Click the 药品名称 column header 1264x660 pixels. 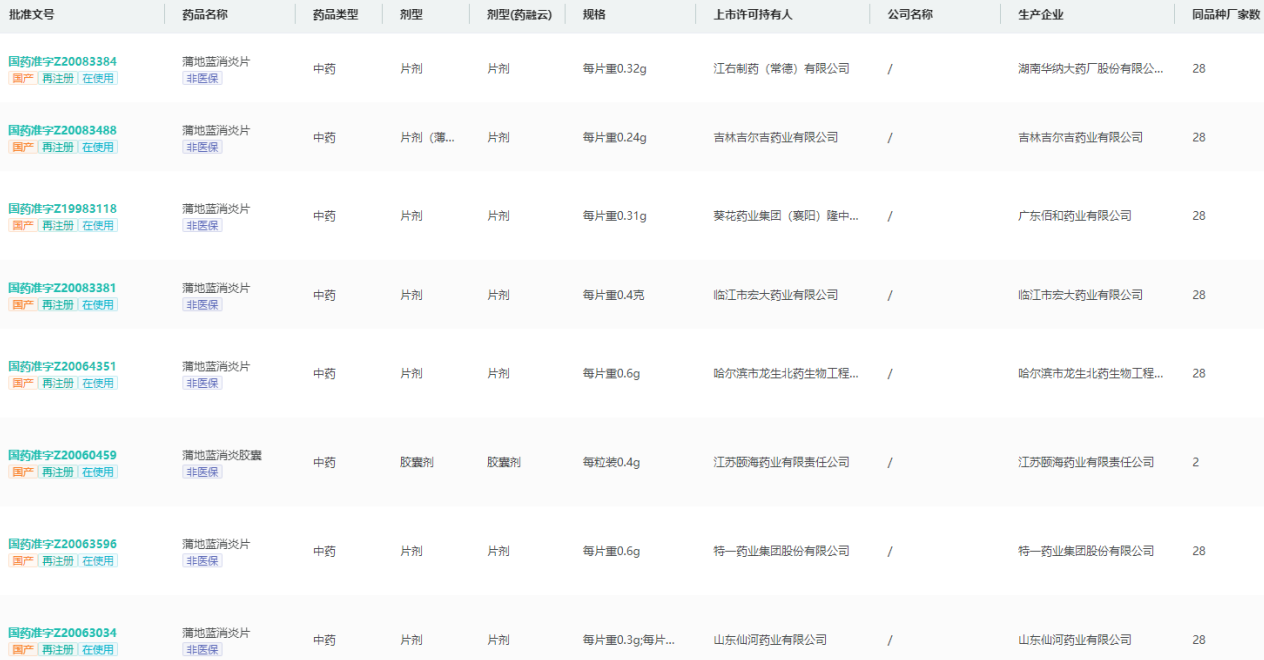(x=205, y=15)
